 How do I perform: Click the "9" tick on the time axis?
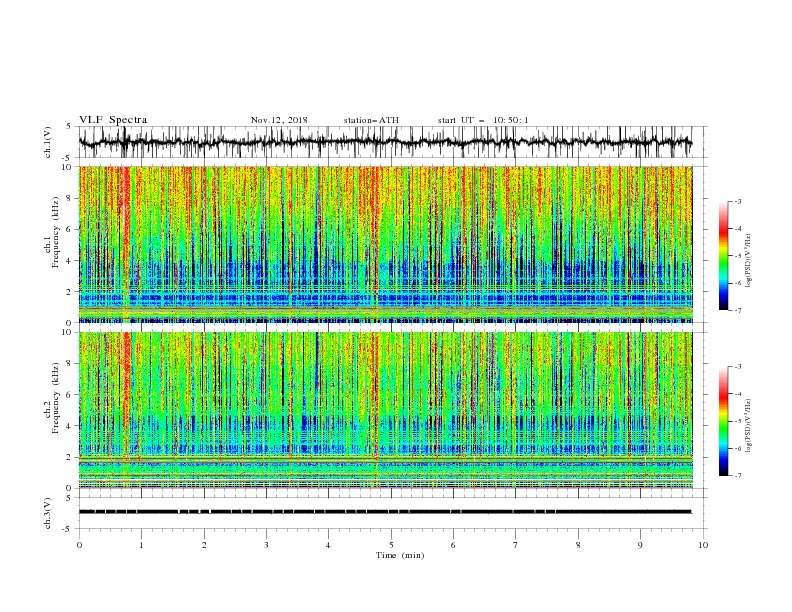click(640, 545)
